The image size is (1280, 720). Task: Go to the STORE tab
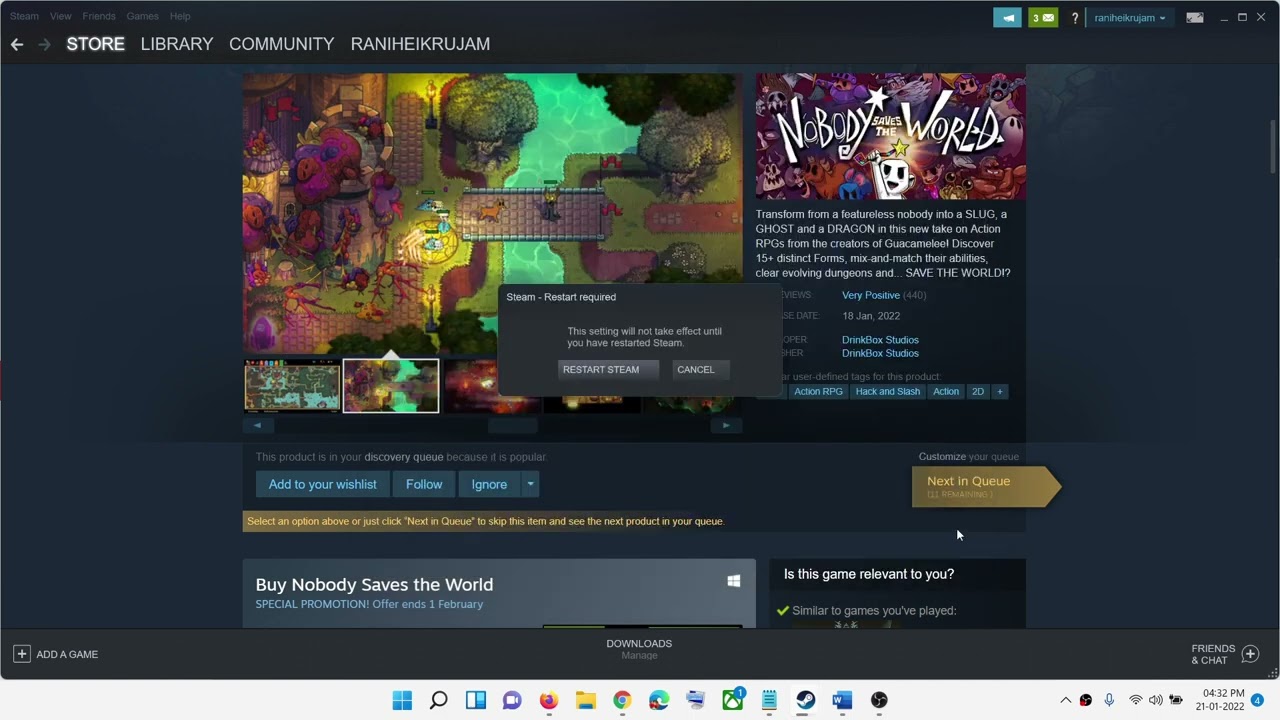click(x=95, y=44)
